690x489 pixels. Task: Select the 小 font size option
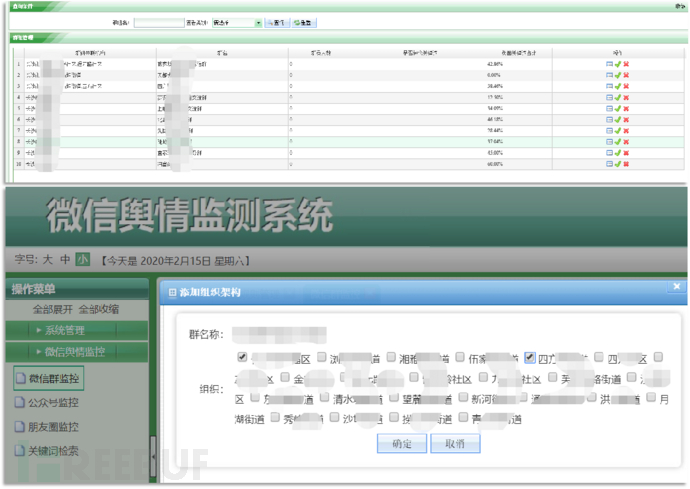pyautogui.click(x=83, y=260)
